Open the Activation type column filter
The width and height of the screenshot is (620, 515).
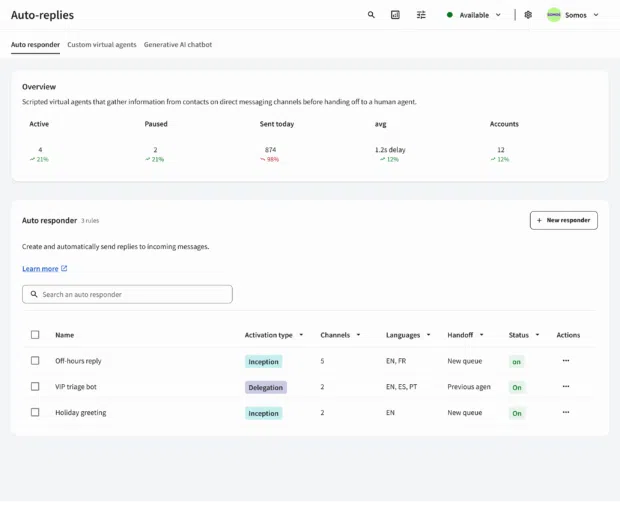[301, 335]
